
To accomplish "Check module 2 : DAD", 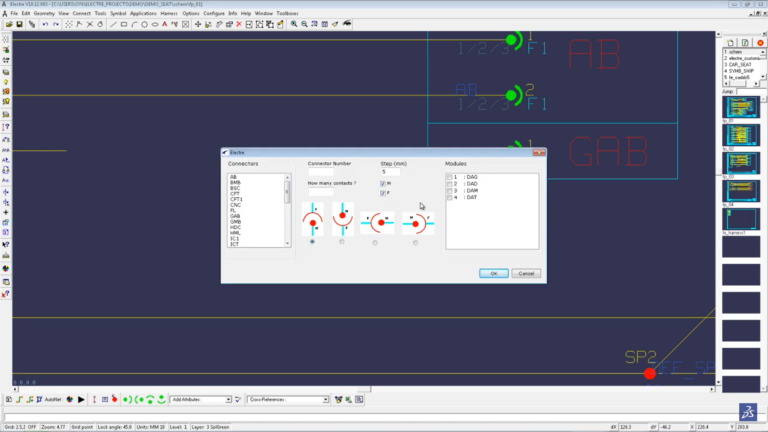I will 449,184.
